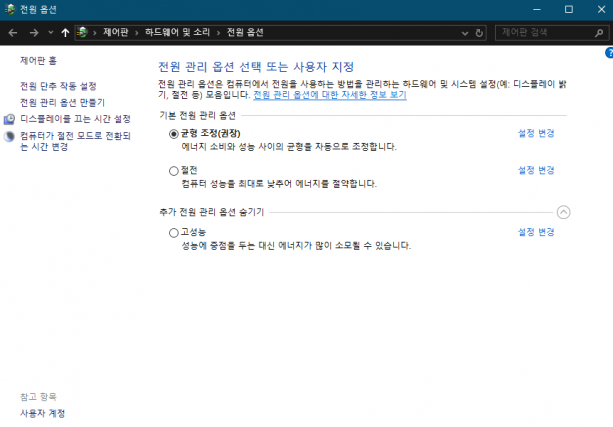Click the Forward navigation arrow
Image resolution: width=613 pixels, height=427 pixels.
pos(34,33)
